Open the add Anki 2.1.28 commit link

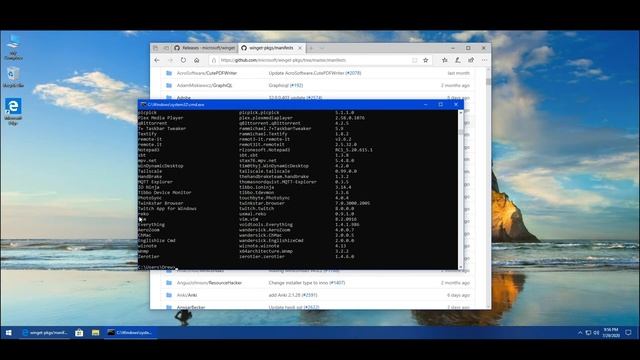(293, 295)
